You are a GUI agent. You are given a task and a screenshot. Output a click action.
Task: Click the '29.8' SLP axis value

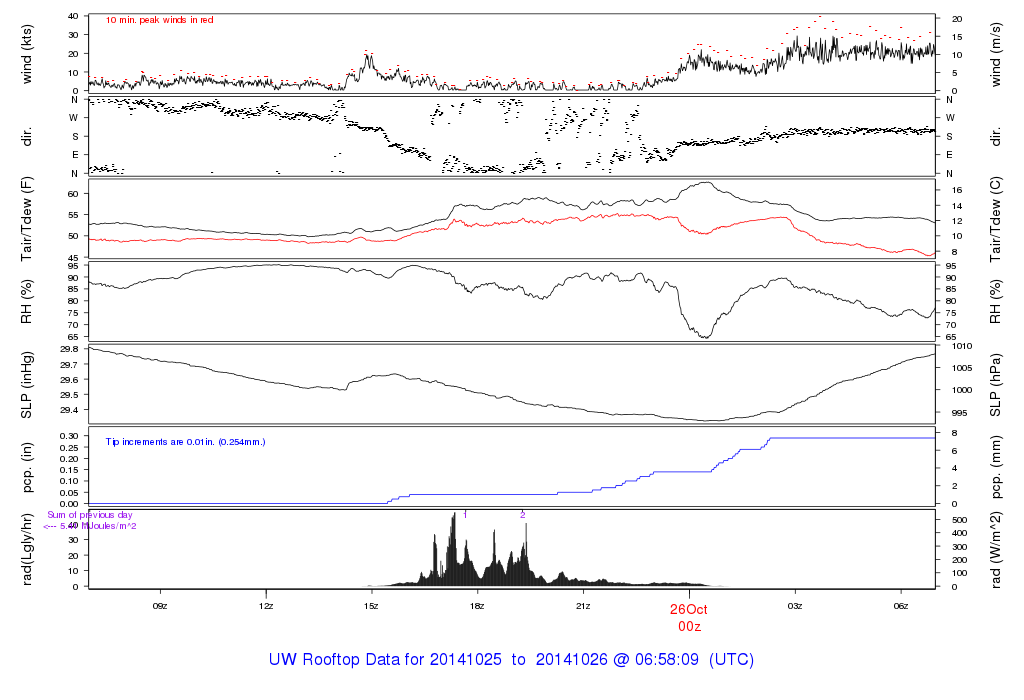click(69, 349)
